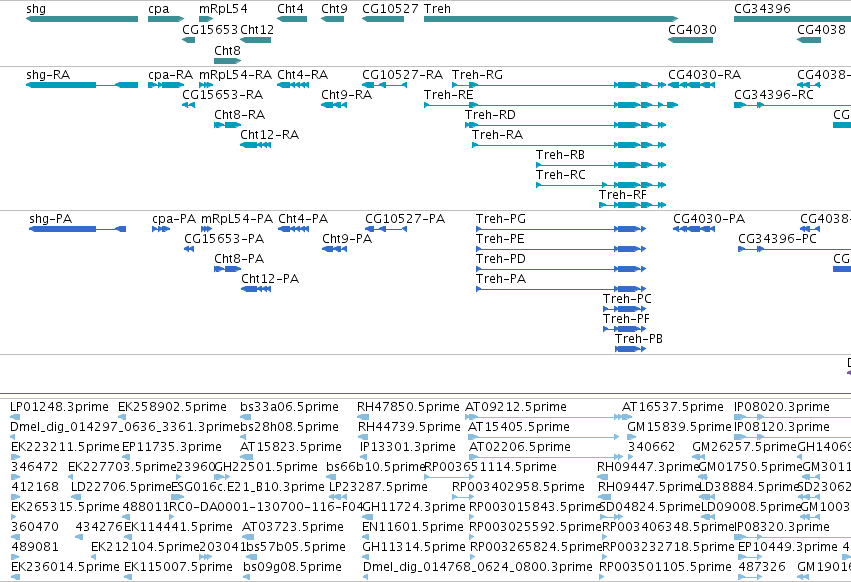This screenshot has width=851, height=582.
Task: Click the CG34396-PC protein label
Action: [777, 239]
